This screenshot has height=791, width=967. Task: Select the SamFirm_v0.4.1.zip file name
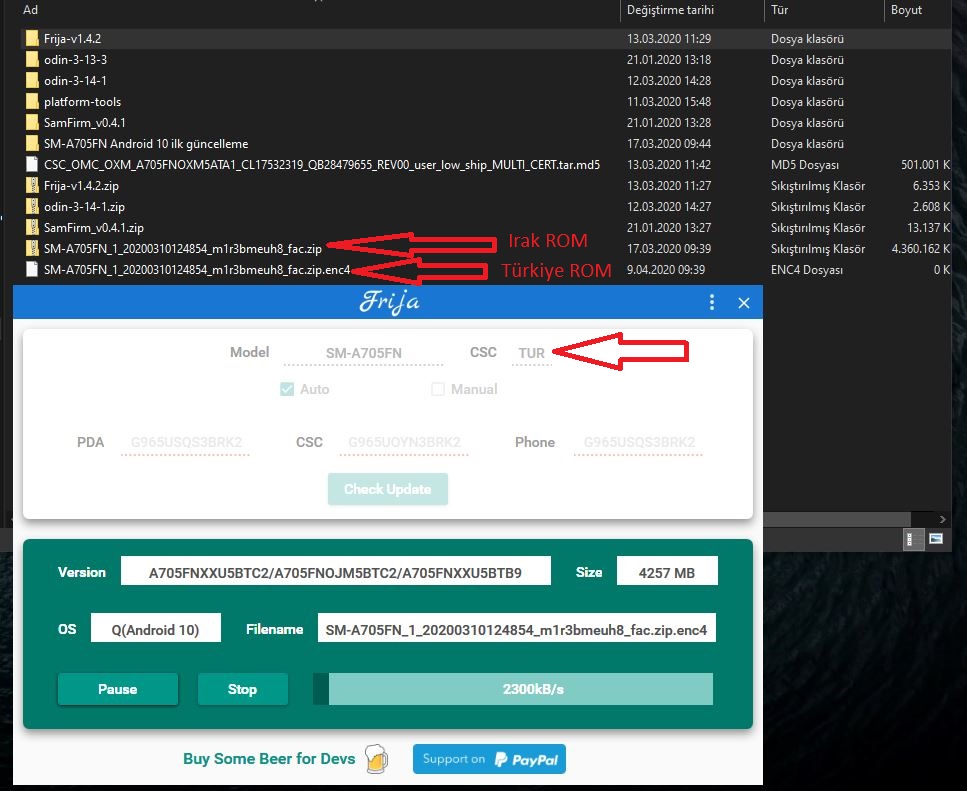click(93, 227)
